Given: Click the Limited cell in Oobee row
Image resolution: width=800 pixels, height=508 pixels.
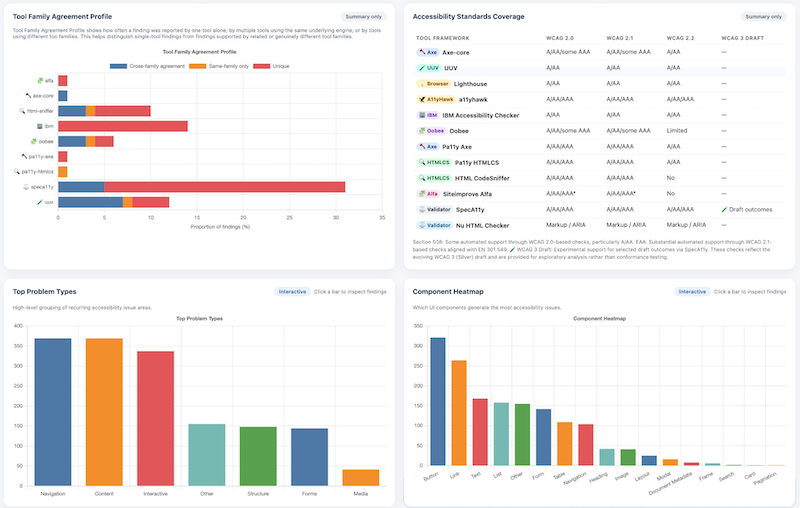Looking at the screenshot, I should click(x=677, y=131).
